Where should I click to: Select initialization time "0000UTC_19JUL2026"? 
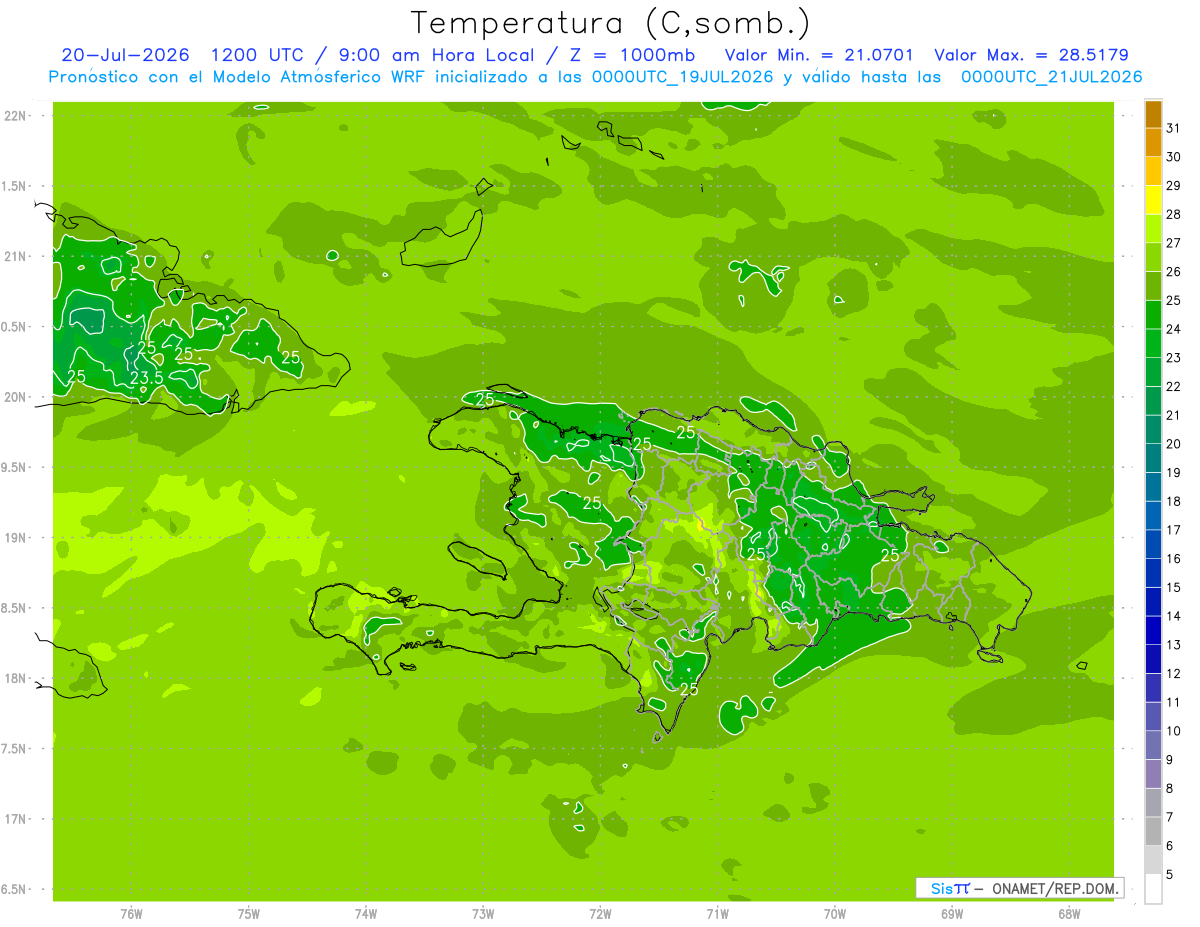[x=683, y=77]
